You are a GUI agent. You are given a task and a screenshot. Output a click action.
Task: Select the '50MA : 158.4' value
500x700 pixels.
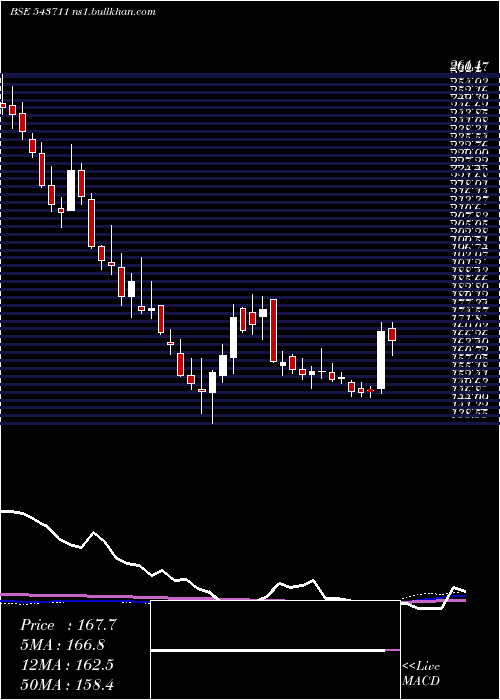click(x=67, y=684)
